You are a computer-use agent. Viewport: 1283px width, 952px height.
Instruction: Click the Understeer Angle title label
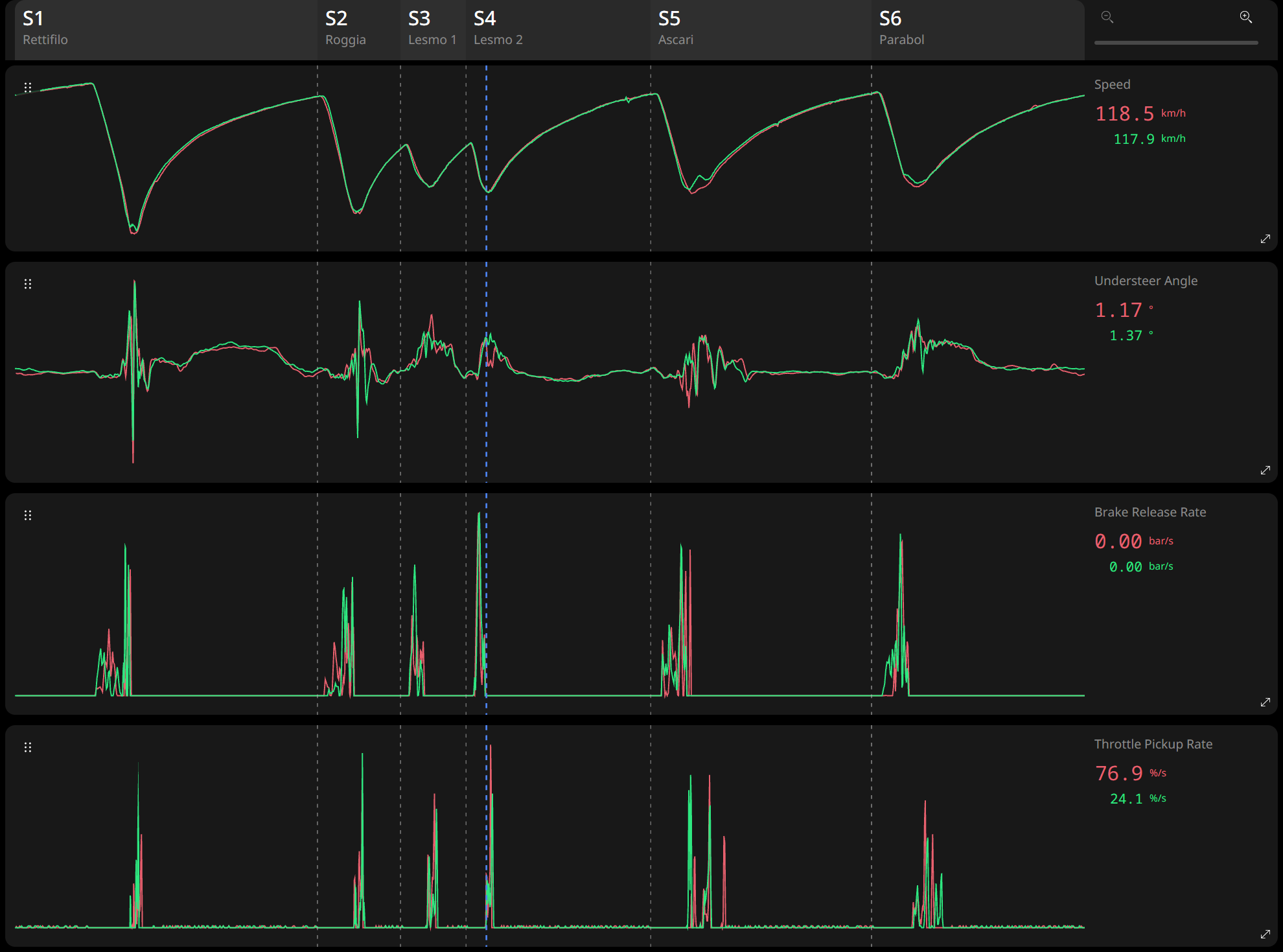1146,281
